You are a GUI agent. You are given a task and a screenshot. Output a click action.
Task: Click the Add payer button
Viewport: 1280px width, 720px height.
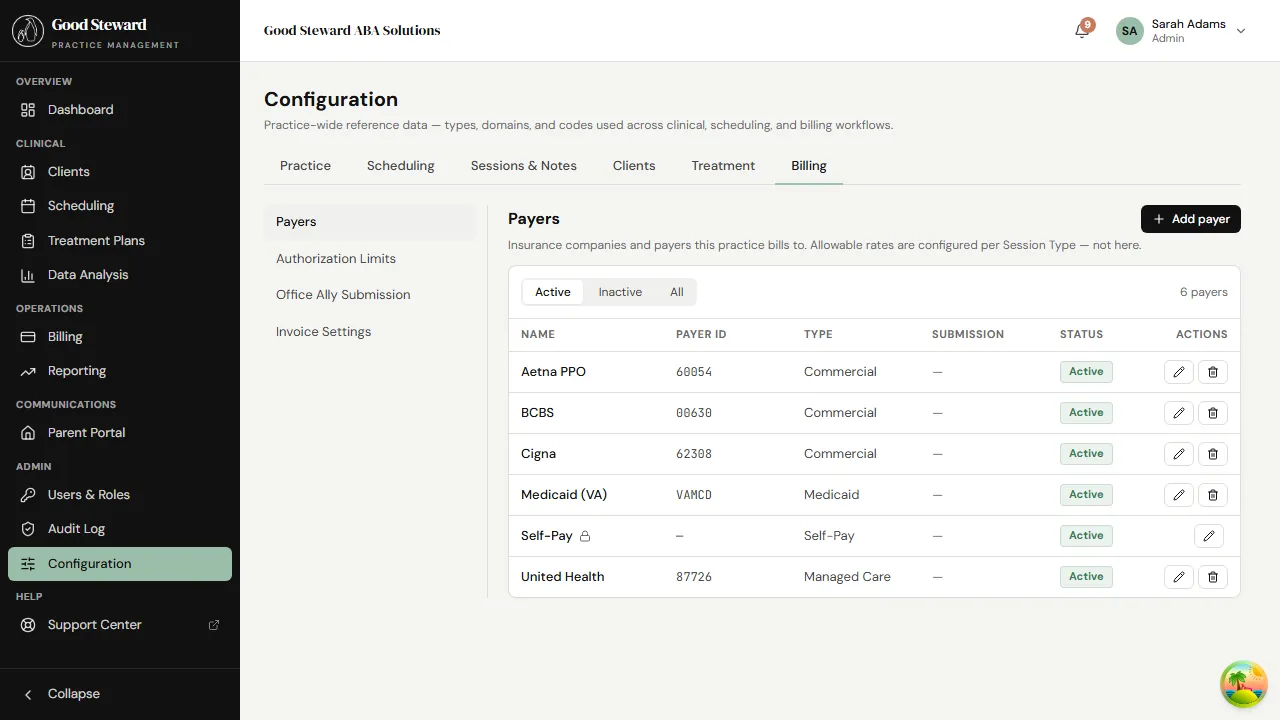coord(1190,219)
